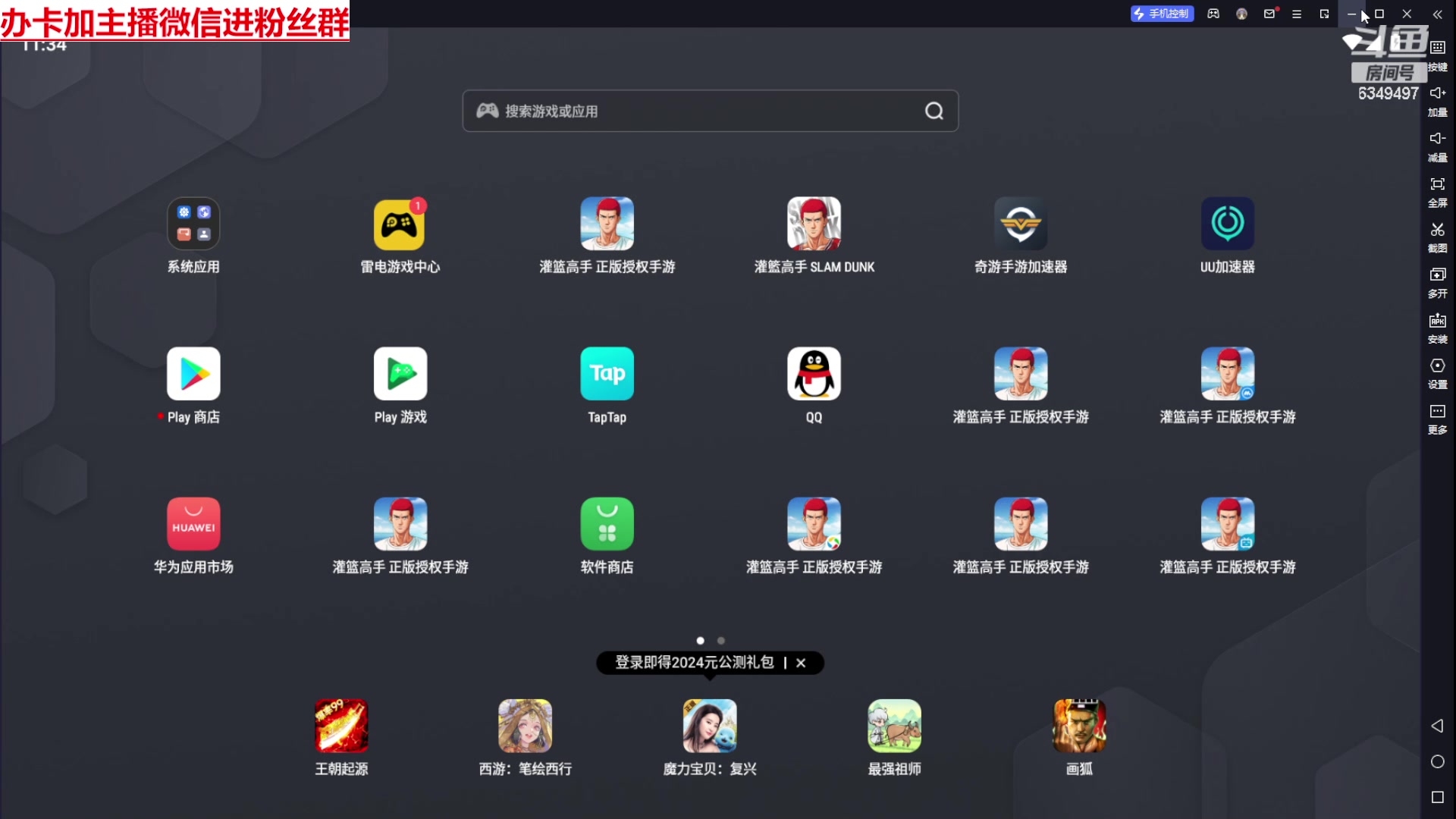Toggle 手机控制 phone control button
The width and height of the screenshot is (1456, 819).
[1162, 14]
